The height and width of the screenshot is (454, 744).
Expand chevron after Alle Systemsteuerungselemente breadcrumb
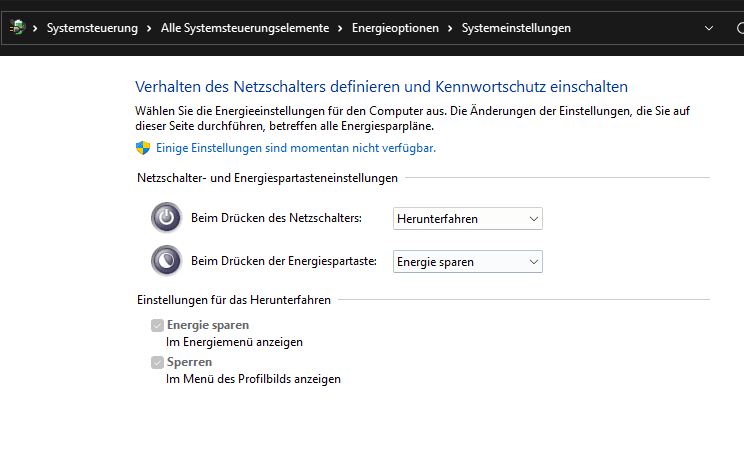point(340,28)
